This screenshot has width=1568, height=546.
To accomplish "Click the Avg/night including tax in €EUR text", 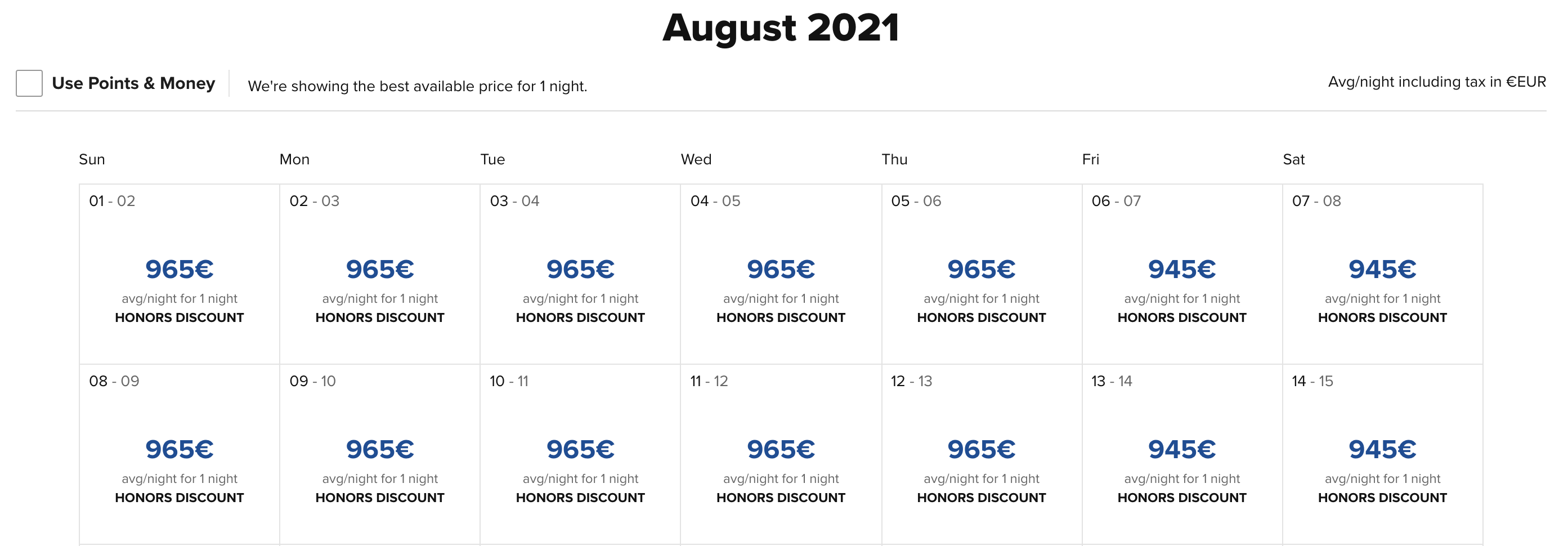I will (x=1436, y=82).
